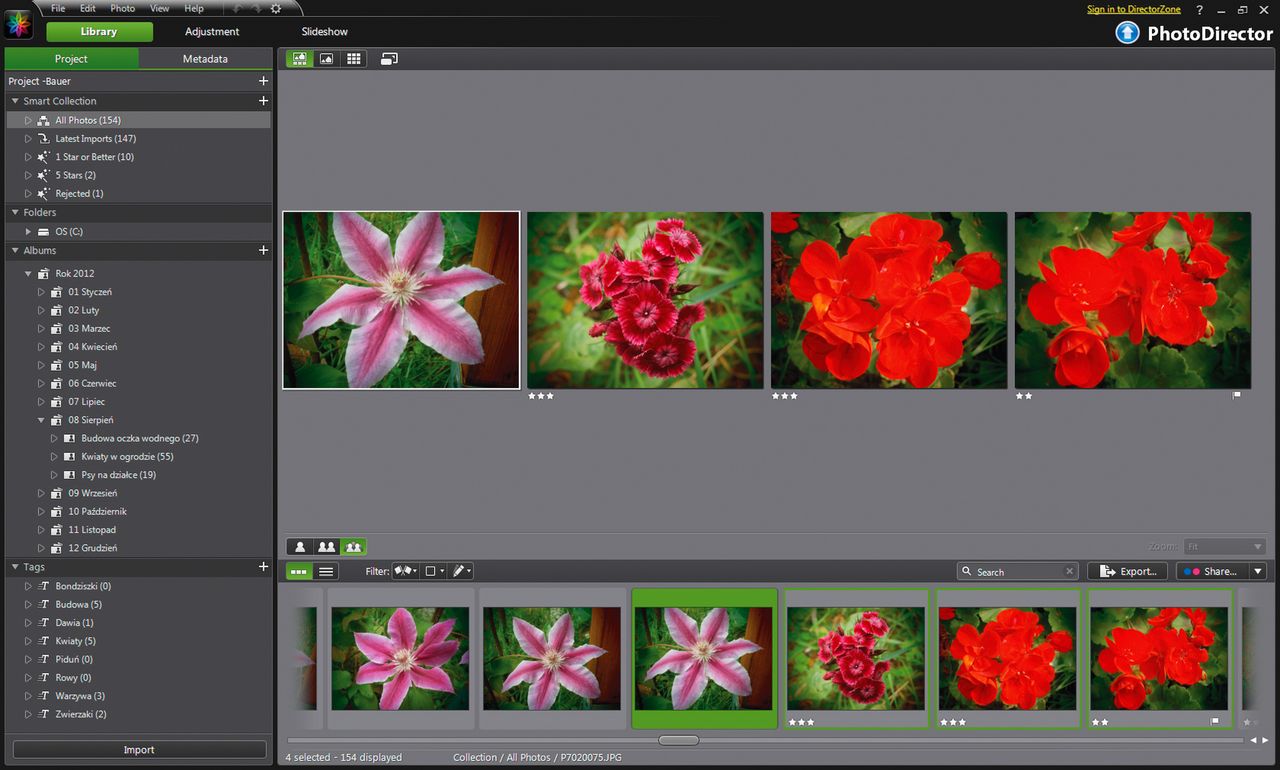
Task: Add a new smart collection
Action: (x=263, y=101)
